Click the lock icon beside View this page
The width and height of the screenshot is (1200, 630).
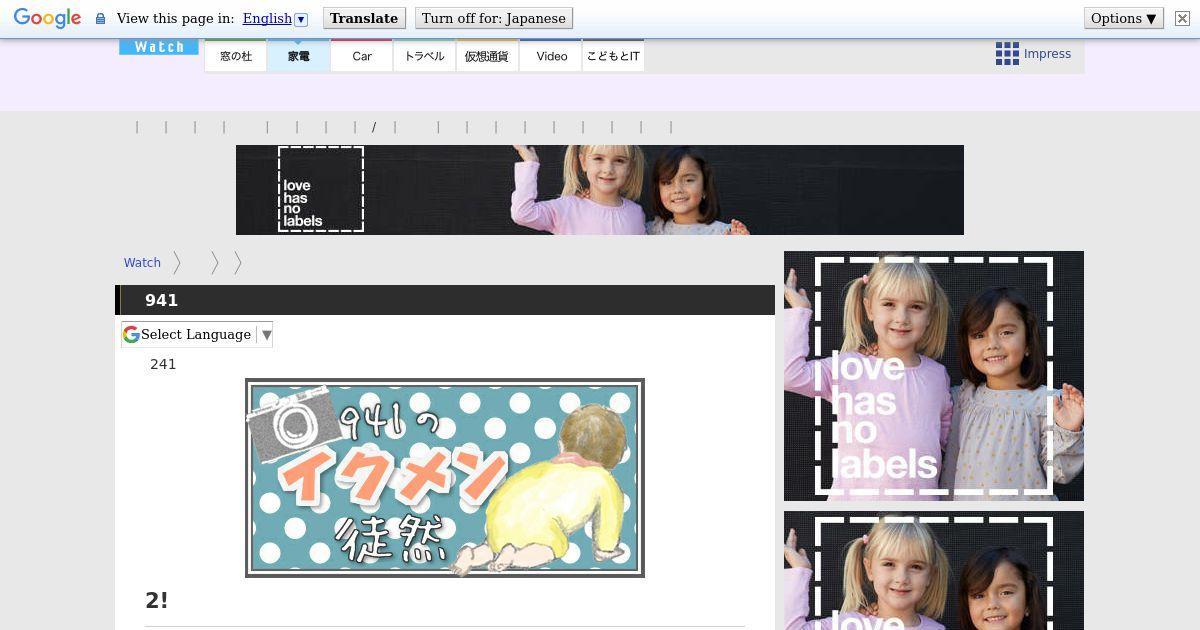100,19
